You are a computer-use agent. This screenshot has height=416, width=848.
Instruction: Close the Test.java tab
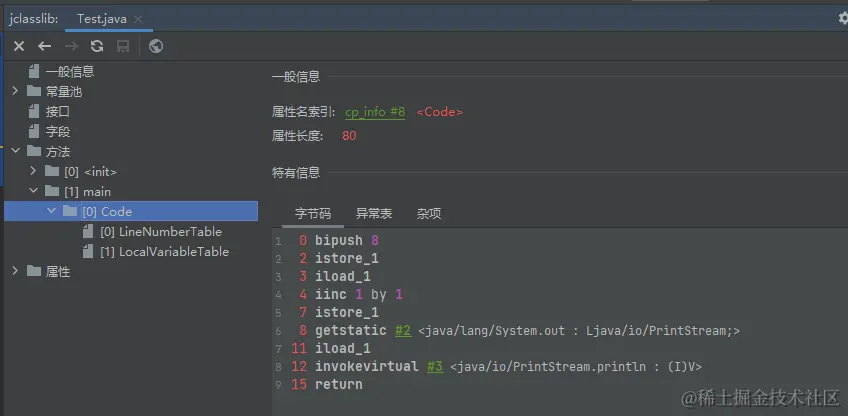coord(138,19)
